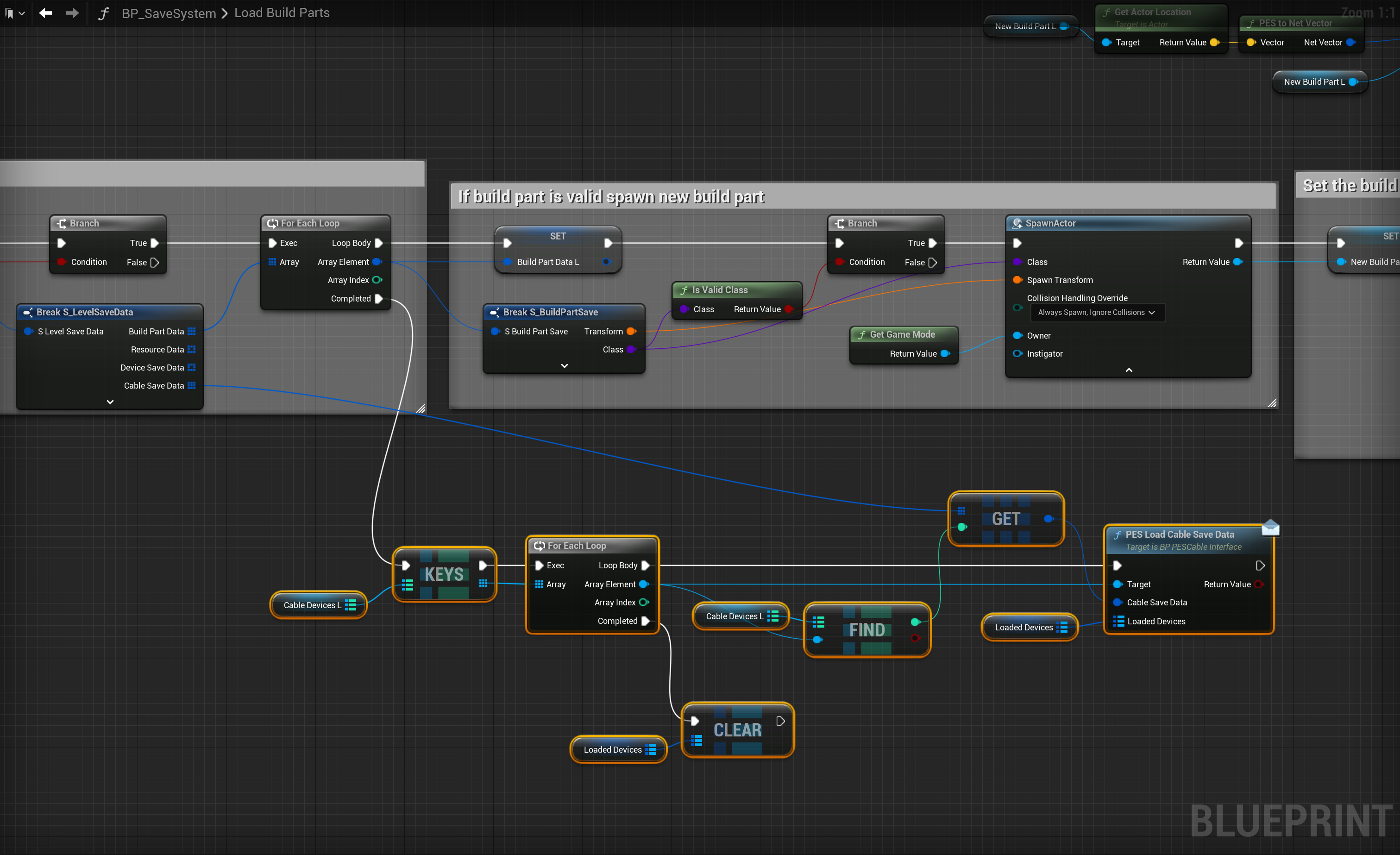Click the back navigation arrow

pyautogui.click(x=45, y=13)
